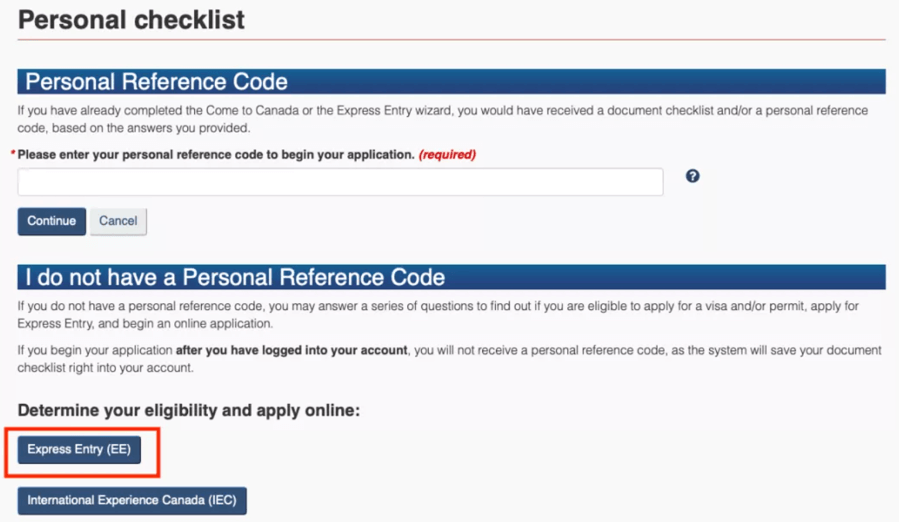The height and width of the screenshot is (522, 899).
Task: Click the paragraph about answering a series of questions
Action: (438, 315)
